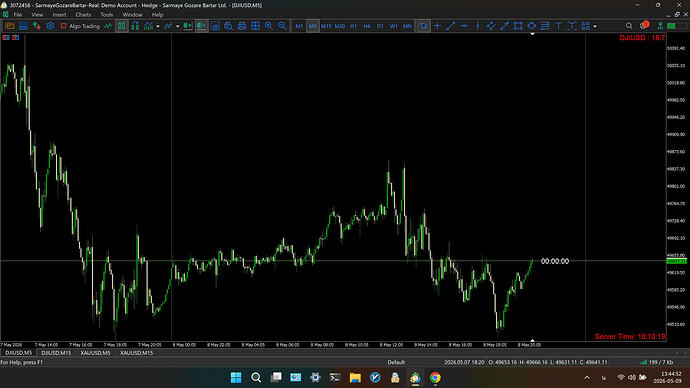690x388 pixels.
Task: Select the D1 timeframe
Action: tap(380, 26)
